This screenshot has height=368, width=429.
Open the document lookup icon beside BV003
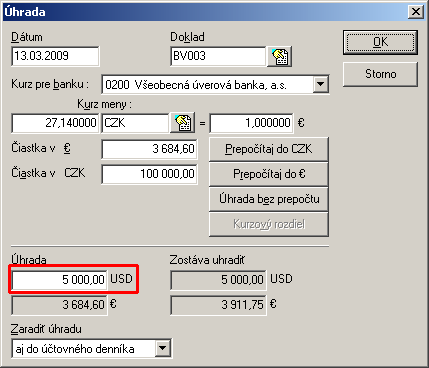(279, 56)
